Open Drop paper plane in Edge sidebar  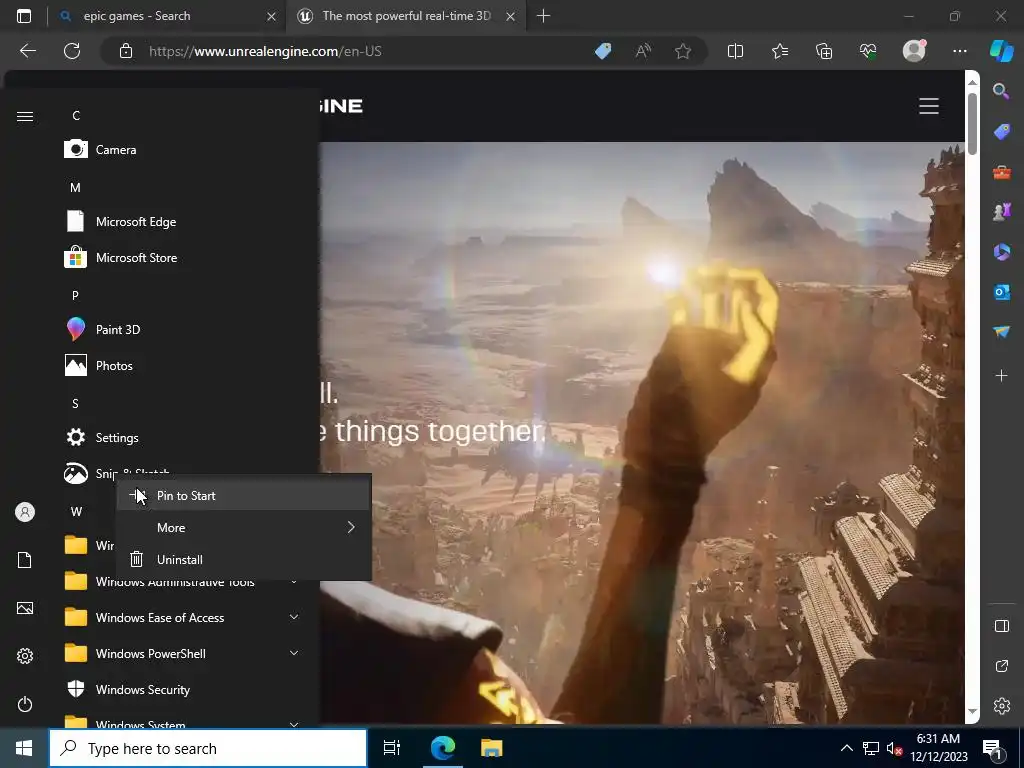tap(1001, 332)
